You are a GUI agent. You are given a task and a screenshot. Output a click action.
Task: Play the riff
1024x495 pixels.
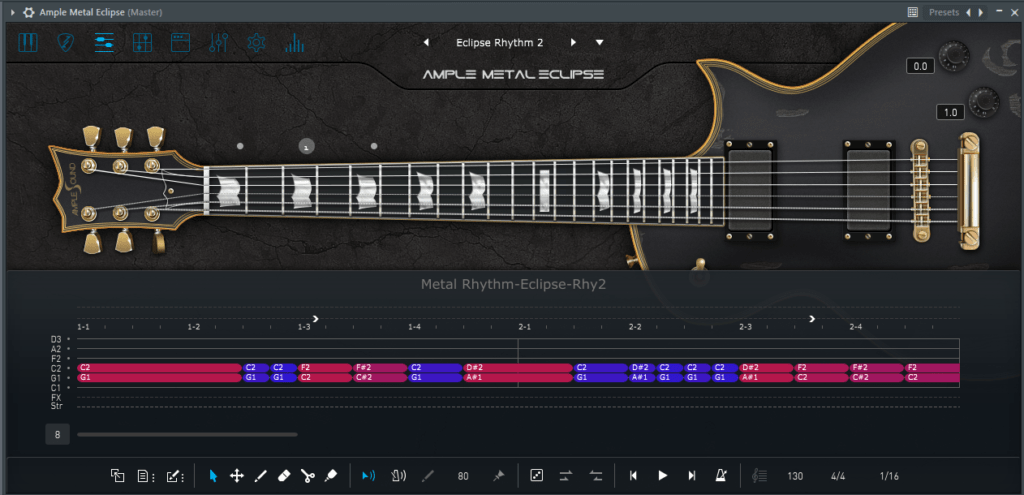click(663, 476)
